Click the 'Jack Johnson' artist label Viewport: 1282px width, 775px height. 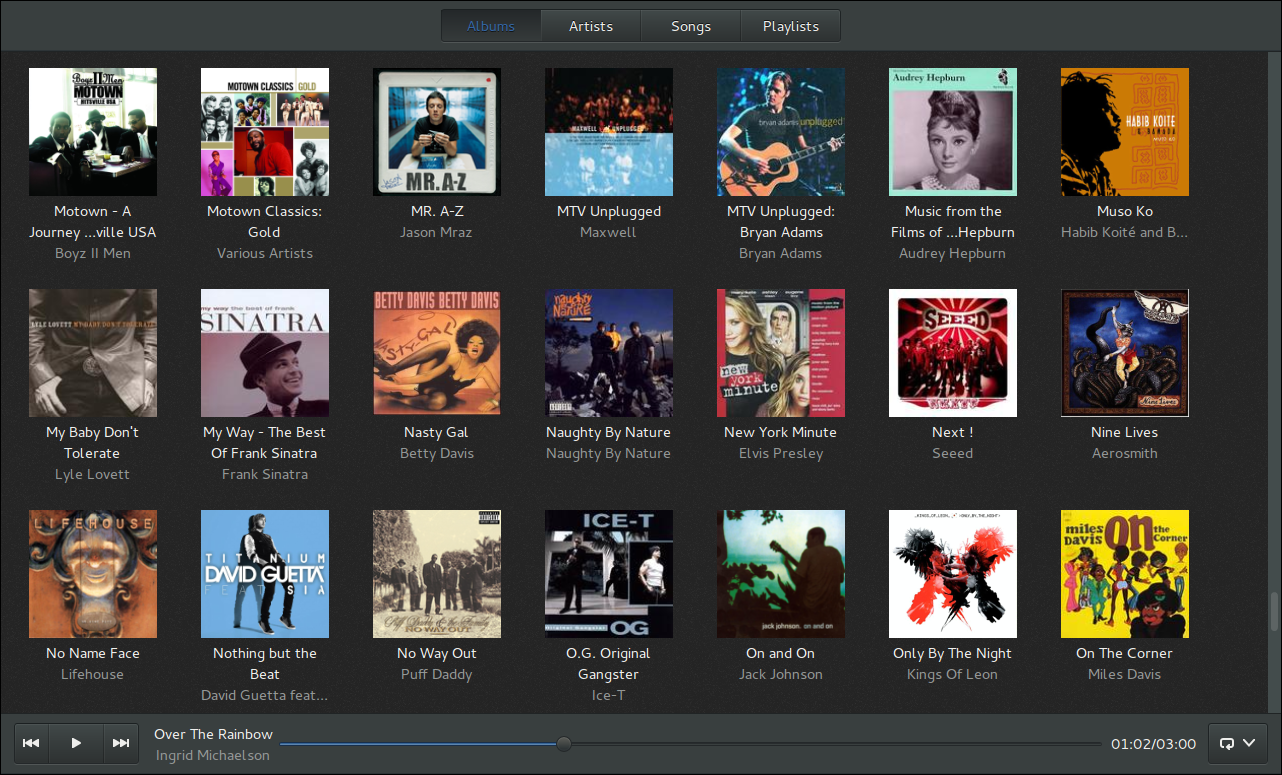tap(781, 674)
